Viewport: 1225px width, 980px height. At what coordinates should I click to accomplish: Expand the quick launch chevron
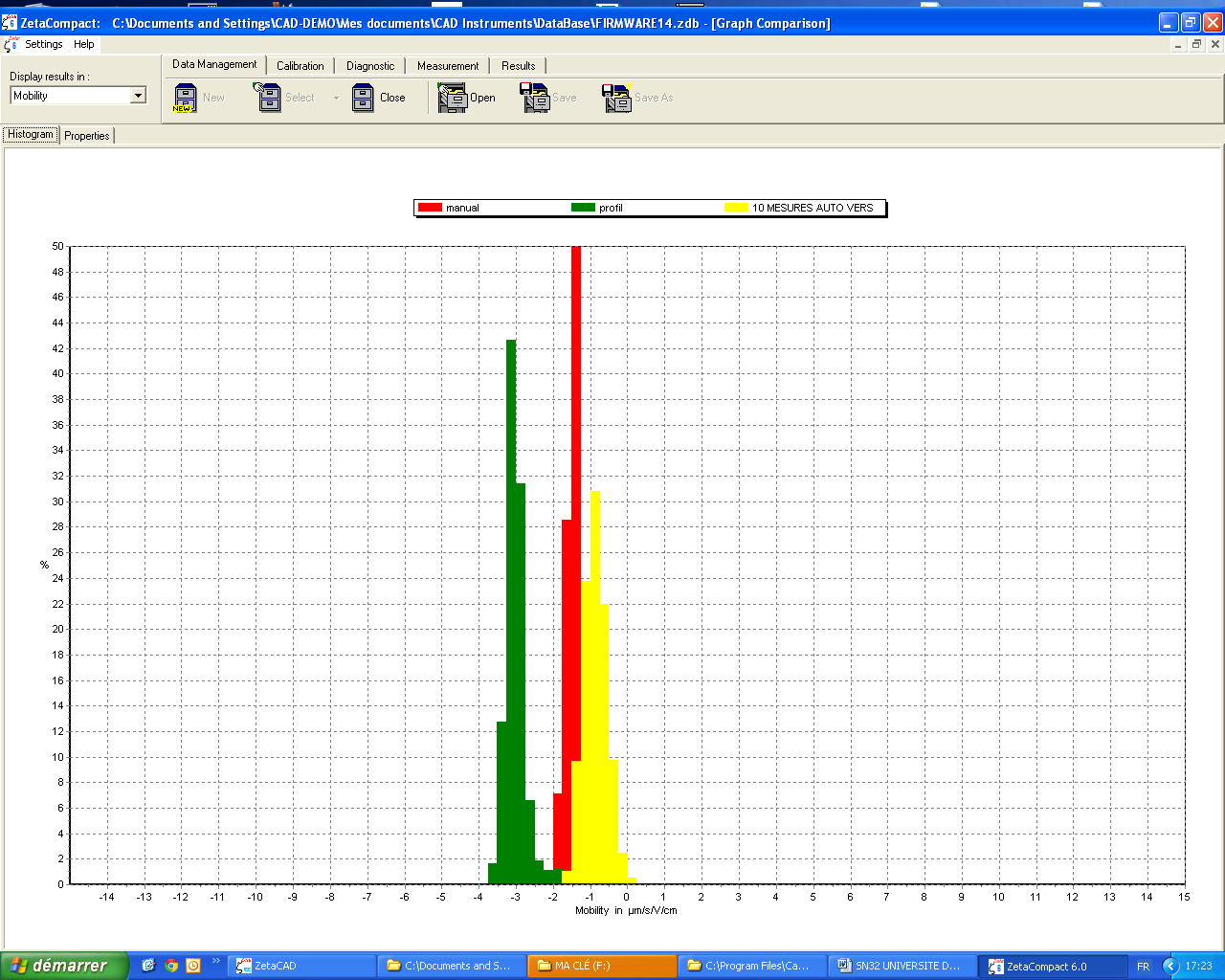click(x=216, y=961)
